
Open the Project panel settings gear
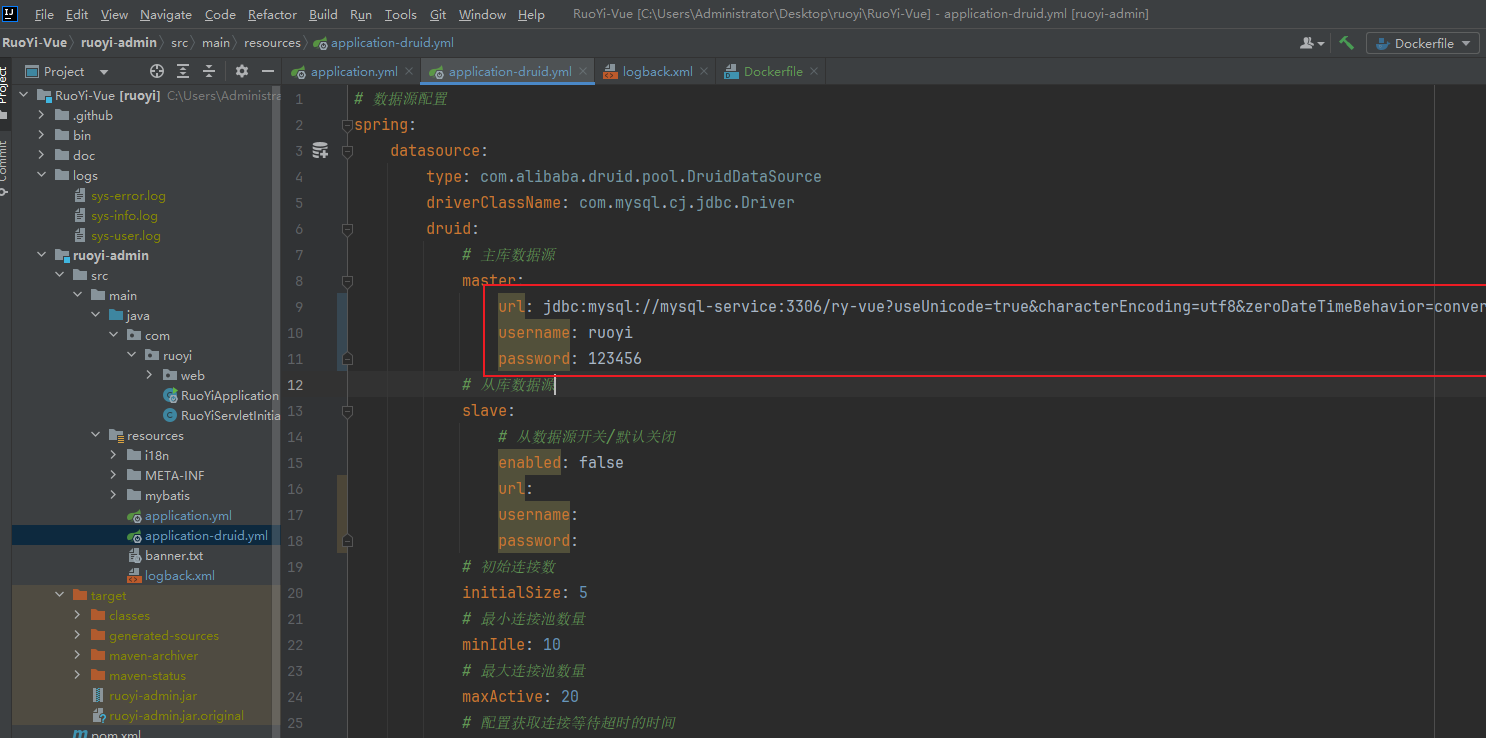(x=240, y=71)
